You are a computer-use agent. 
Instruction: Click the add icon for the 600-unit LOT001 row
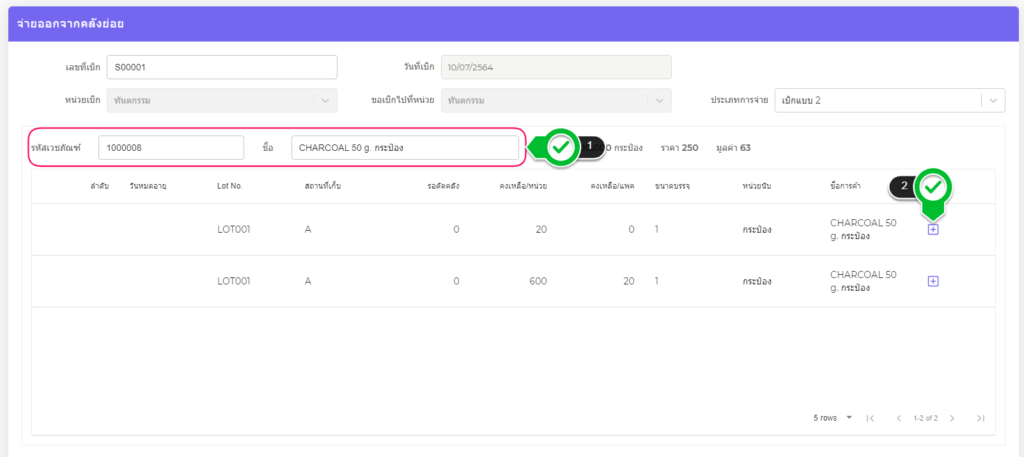coord(933,281)
